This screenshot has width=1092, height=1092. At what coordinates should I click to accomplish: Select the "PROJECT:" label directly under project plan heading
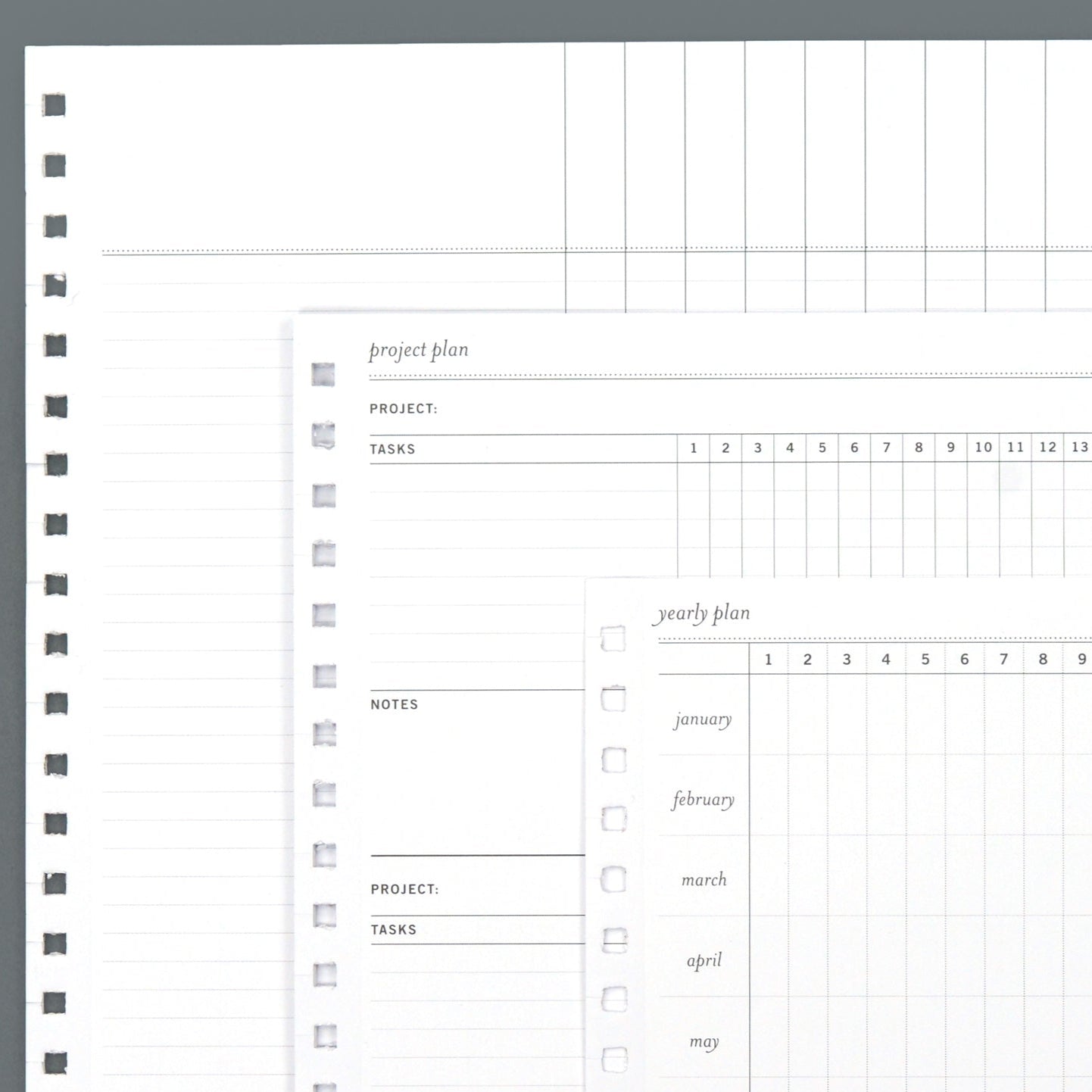point(404,409)
